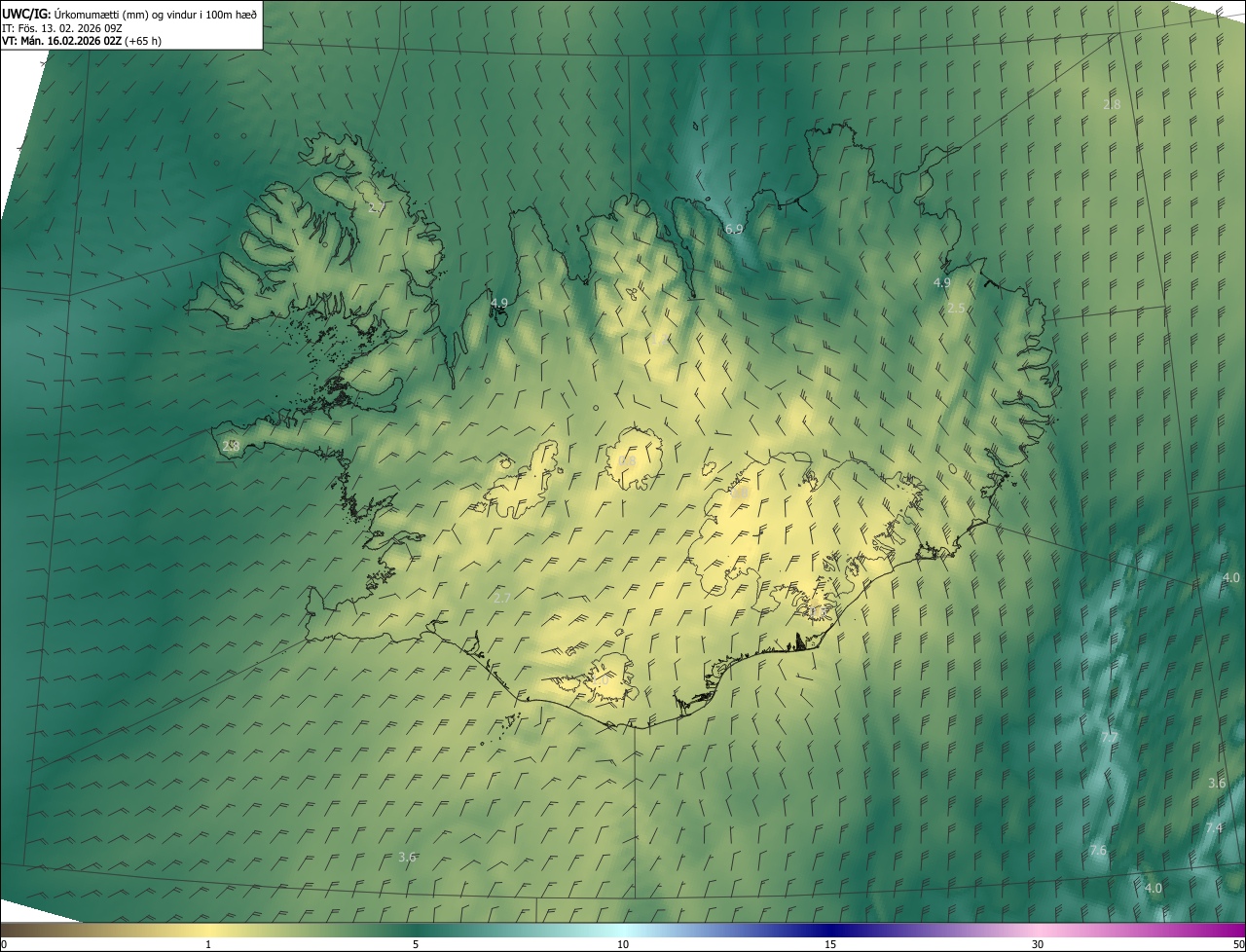Click the 3.6 value near the right edge
Screen dimensions: 1246x952
(1217, 783)
